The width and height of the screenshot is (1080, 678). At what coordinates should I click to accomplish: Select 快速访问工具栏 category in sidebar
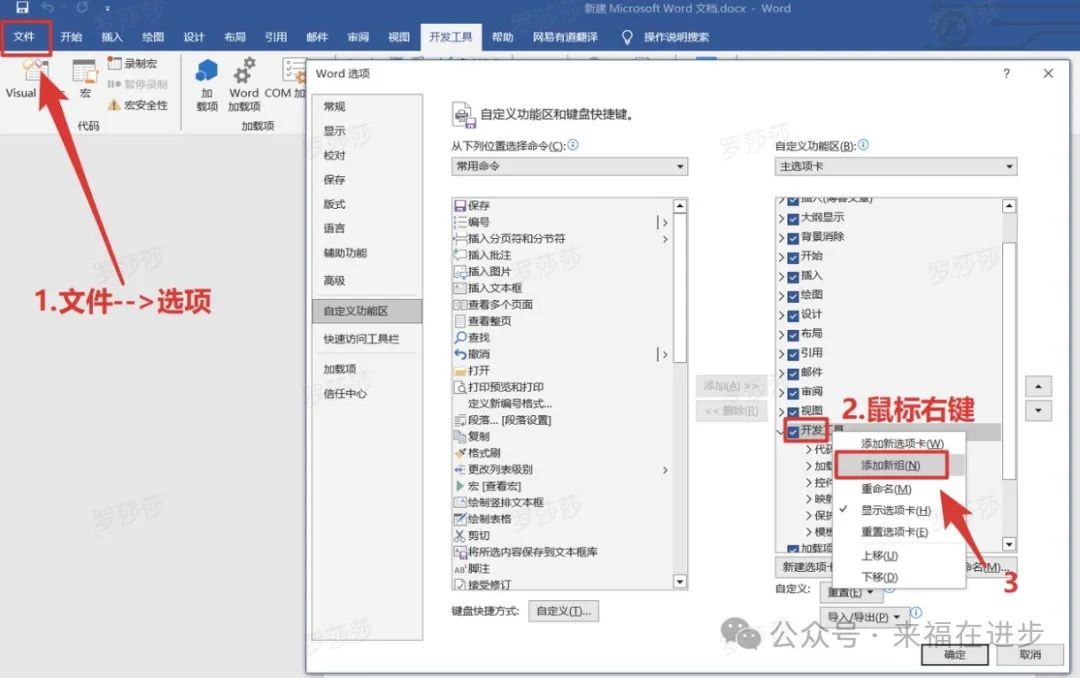pyautogui.click(x=362, y=339)
